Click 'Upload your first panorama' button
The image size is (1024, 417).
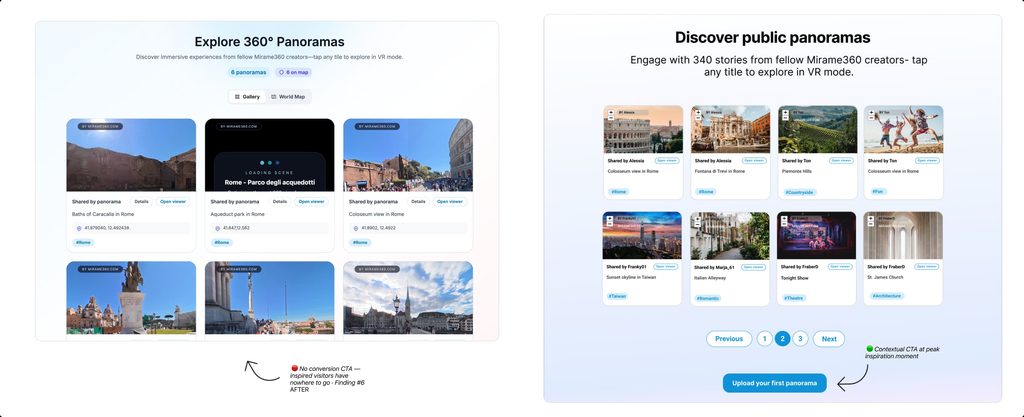(x=775, y=383)
